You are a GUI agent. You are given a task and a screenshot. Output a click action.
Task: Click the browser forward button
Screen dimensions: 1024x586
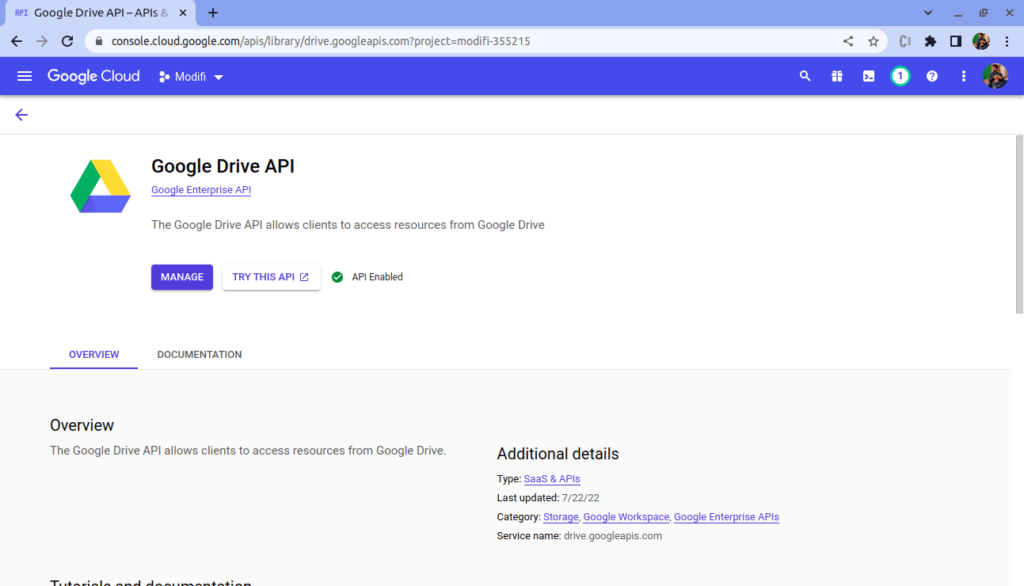[x=42, y=41]
